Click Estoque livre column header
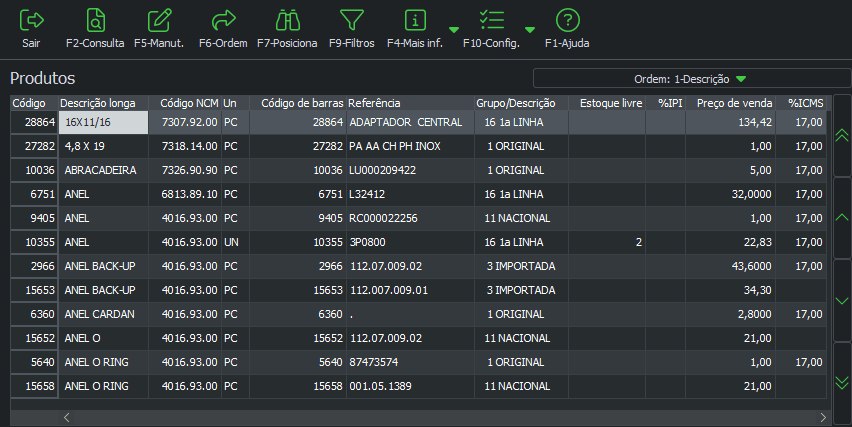Viewport: 852px width, 427px height. pos(607,103)
